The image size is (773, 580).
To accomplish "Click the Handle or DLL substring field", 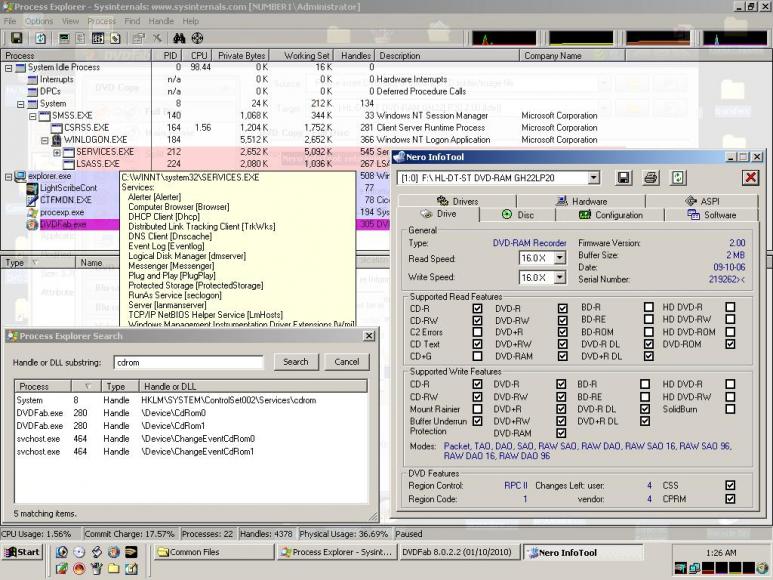I will point(187,362).
